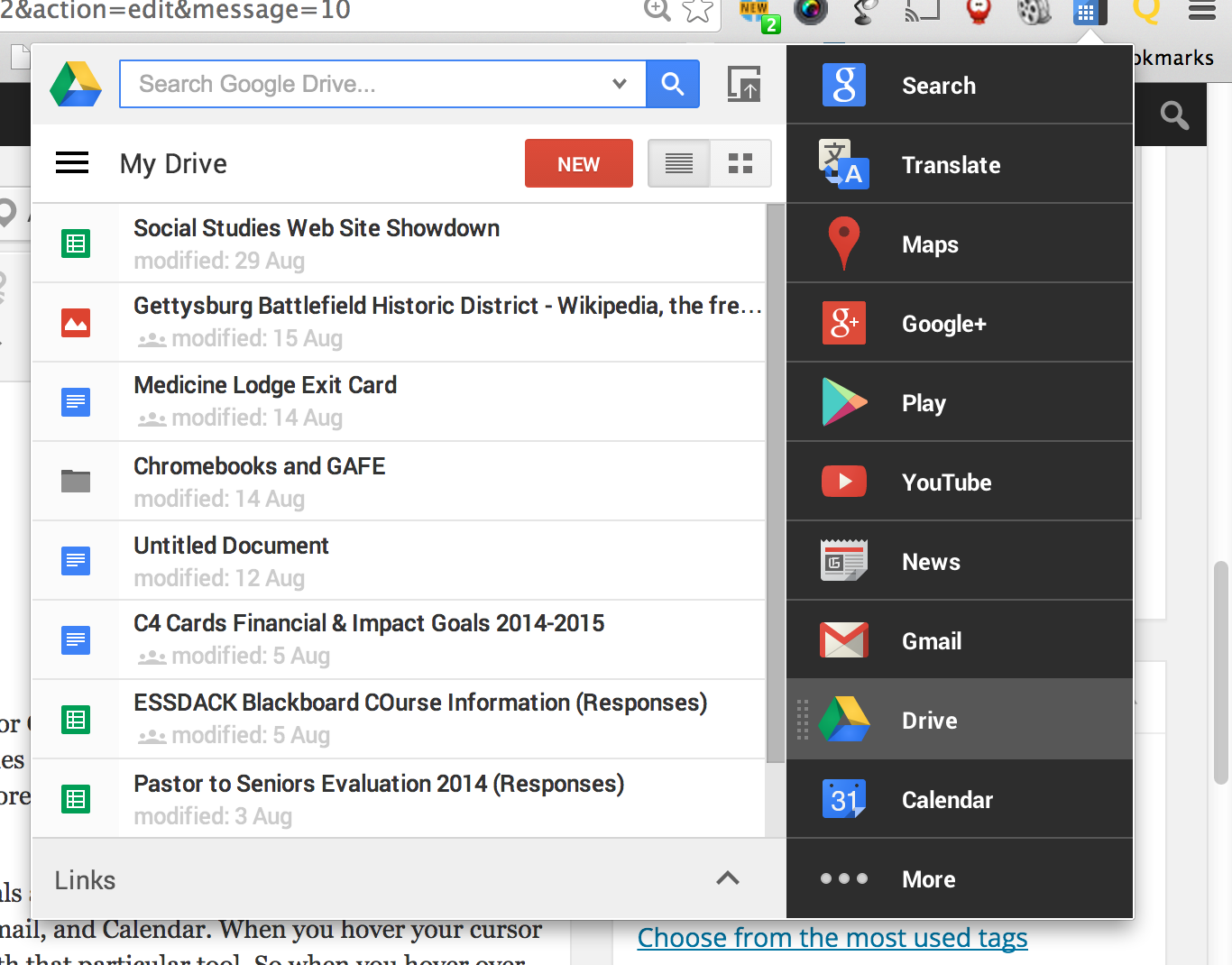
Task: Open Social Studies Web Site Showdown
Action: tap(399, 244)
